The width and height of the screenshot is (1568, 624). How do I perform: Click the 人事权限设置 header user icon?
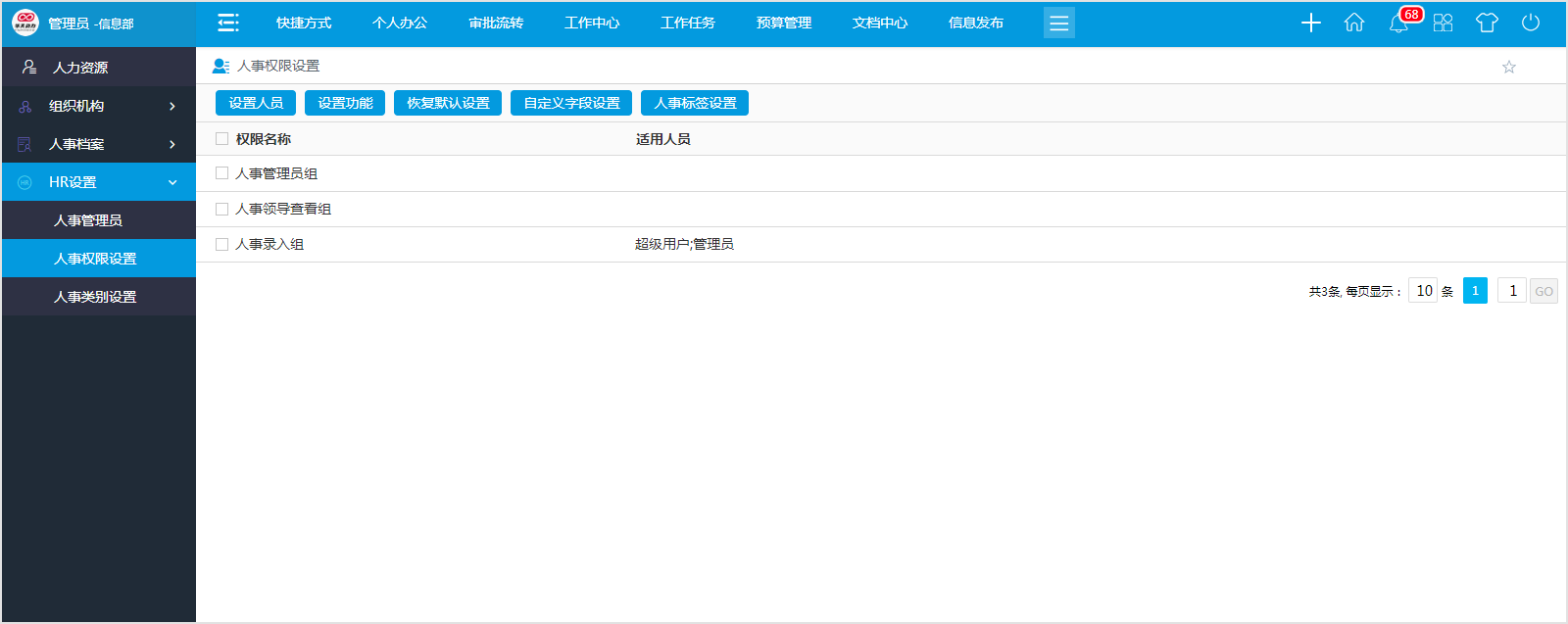coord(221,66)
